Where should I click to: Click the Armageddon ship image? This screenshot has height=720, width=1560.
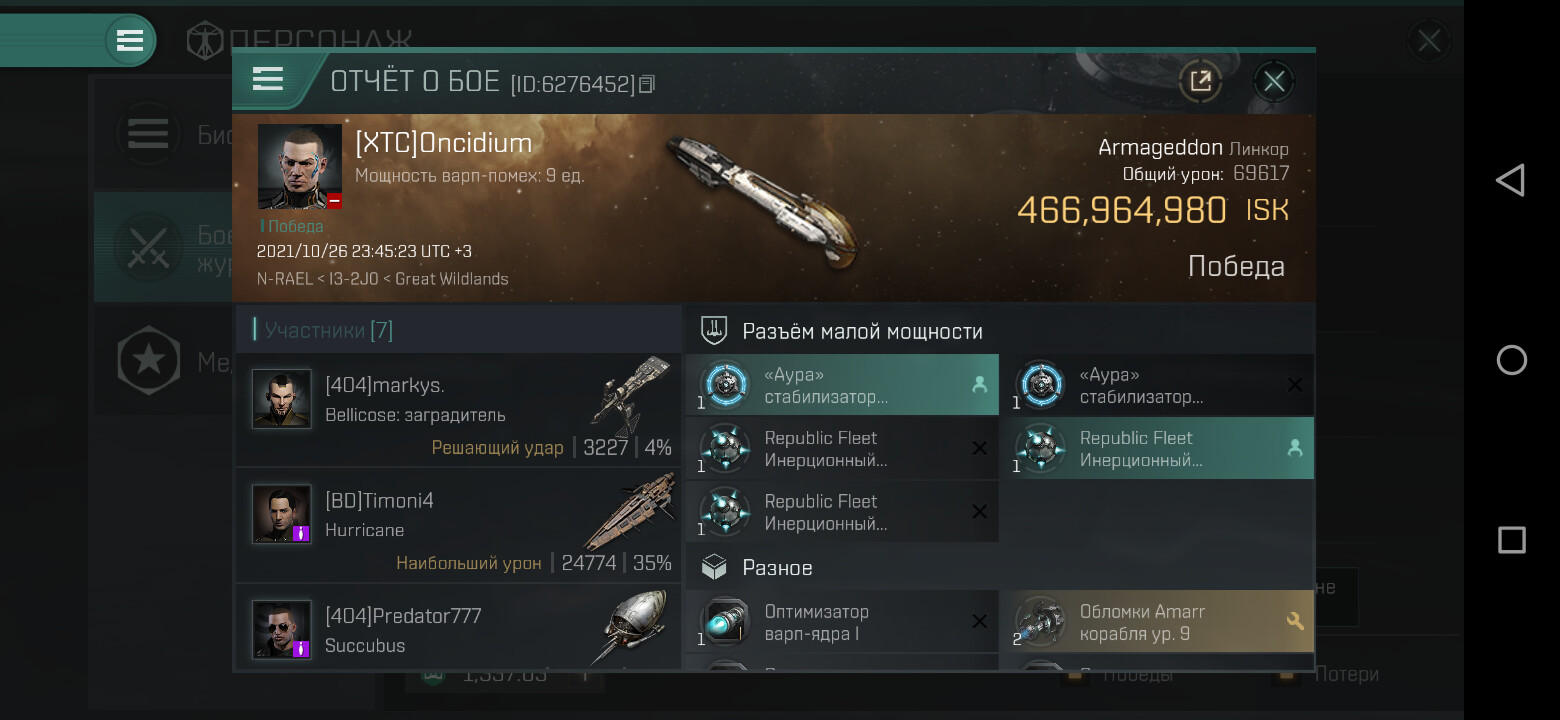tap(762, 200)
